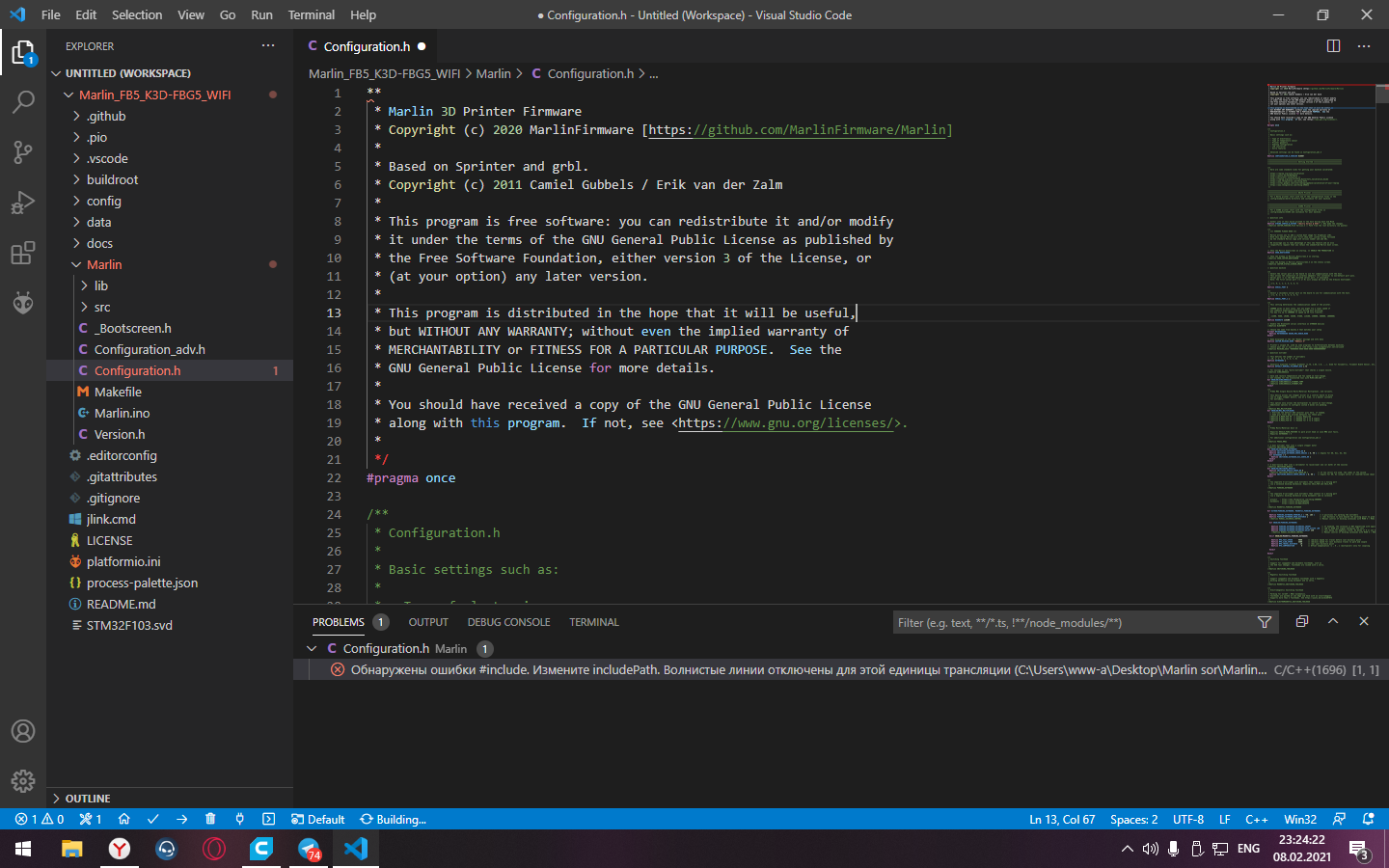1389x868 pixels.
Task: Change indentation via Spaces: 2
Action: pos(1133,819)
